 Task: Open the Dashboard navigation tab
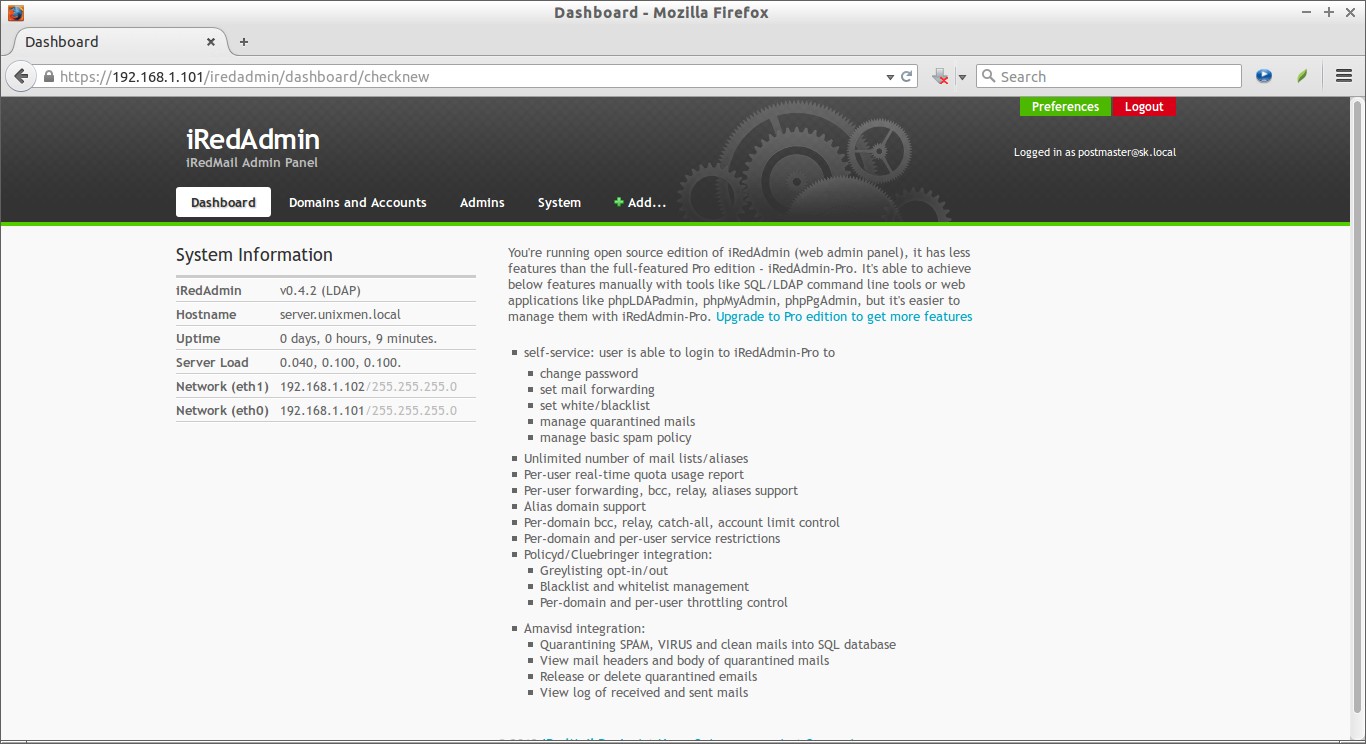coord(223,202)
